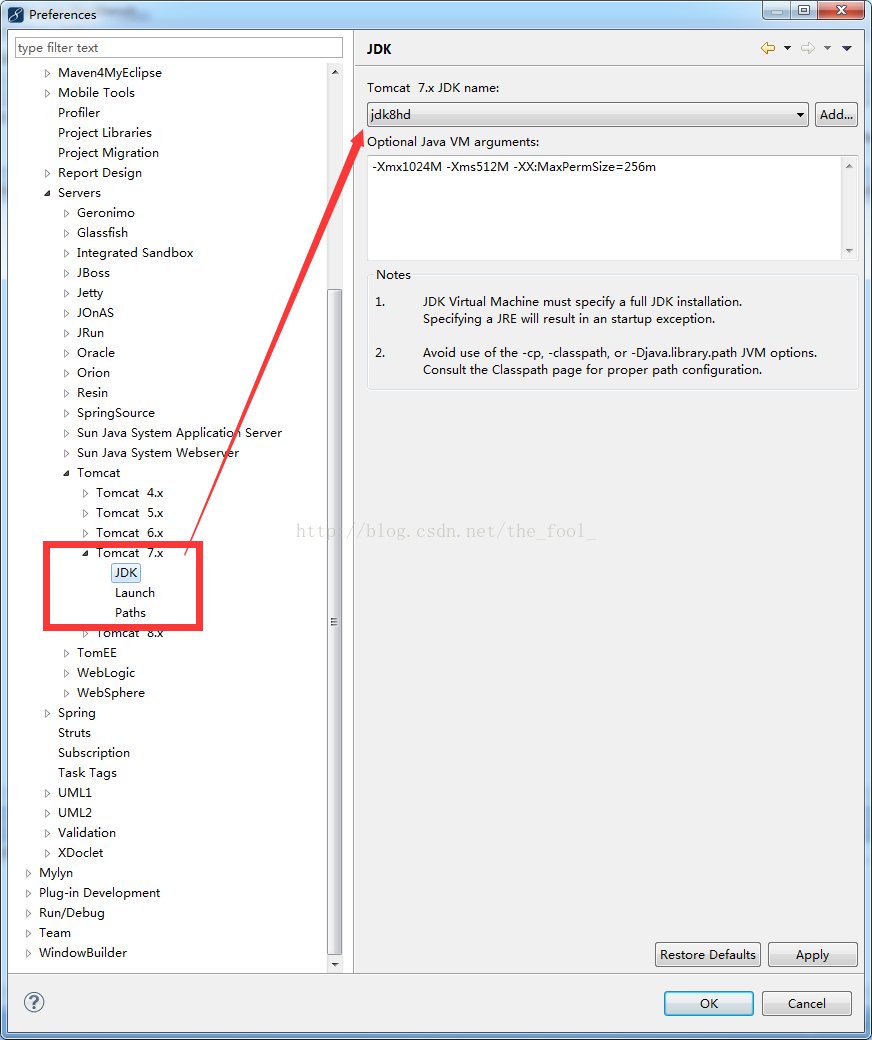
Task: Select Oracle server entry
Action: click(x=95, y=352)
